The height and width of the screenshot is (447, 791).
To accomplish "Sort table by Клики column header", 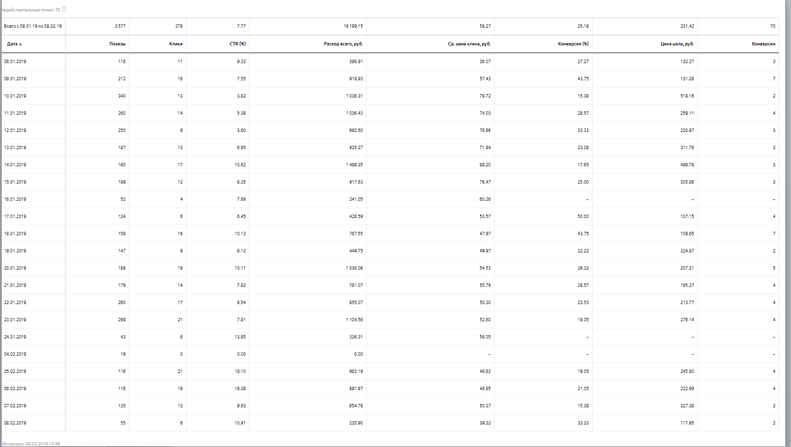I will click(x=176, y=44).
